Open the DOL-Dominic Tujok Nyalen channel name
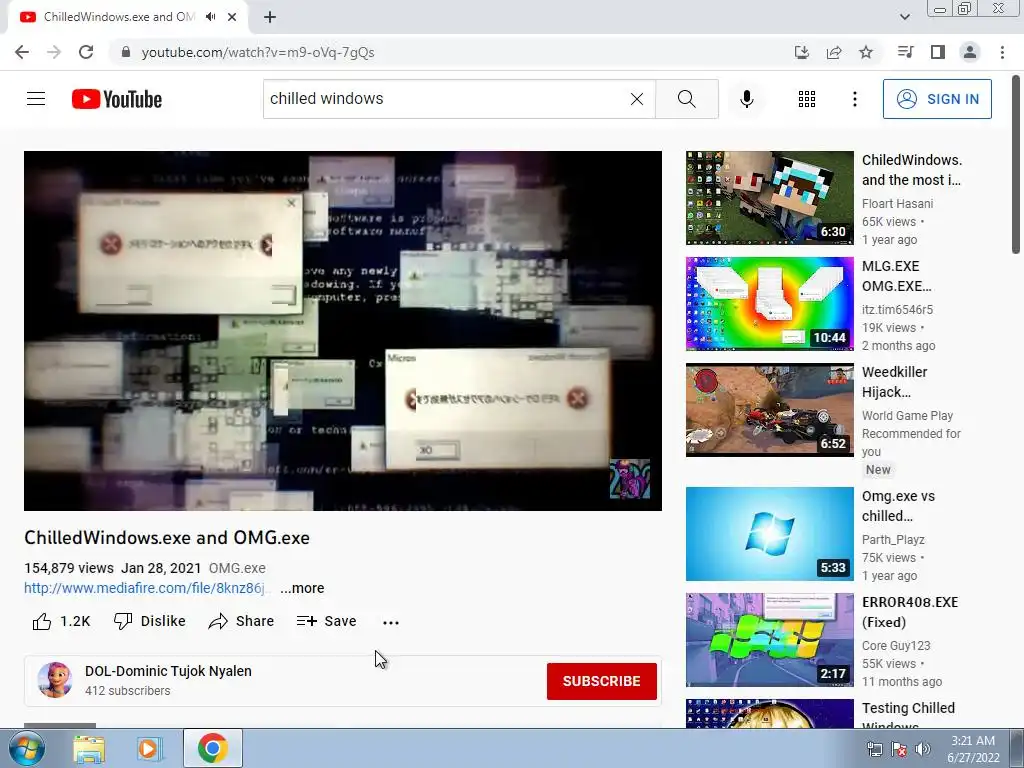 coord(168,671)
